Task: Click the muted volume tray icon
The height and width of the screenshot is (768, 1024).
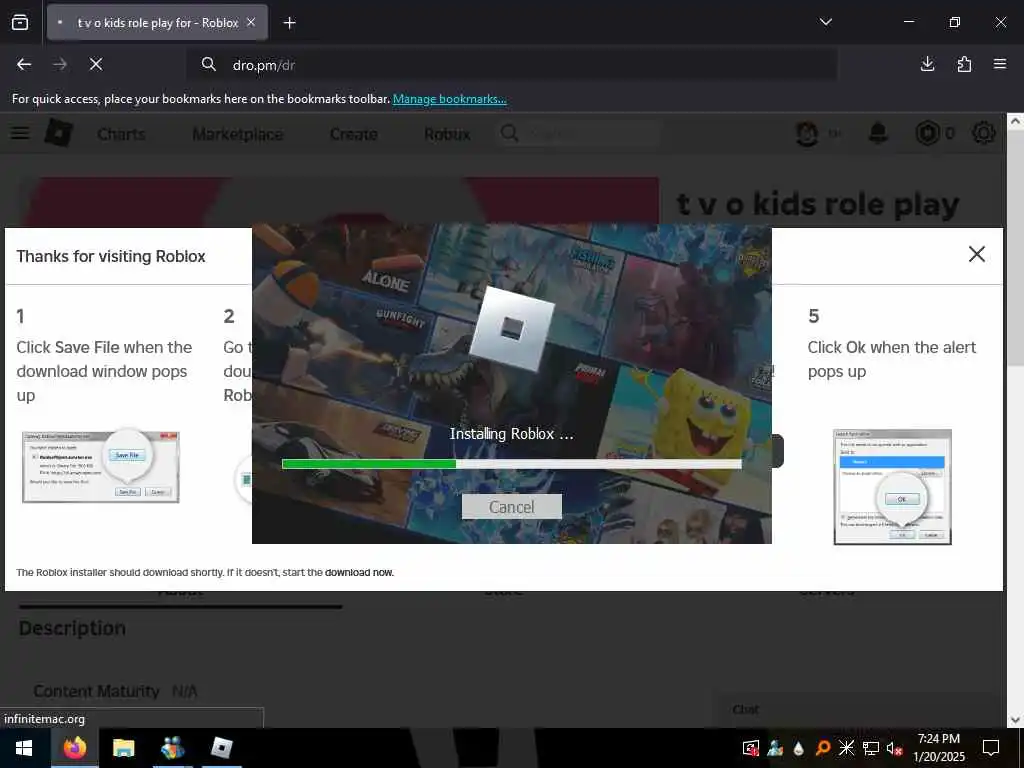Action: click(x=894, y=748)
